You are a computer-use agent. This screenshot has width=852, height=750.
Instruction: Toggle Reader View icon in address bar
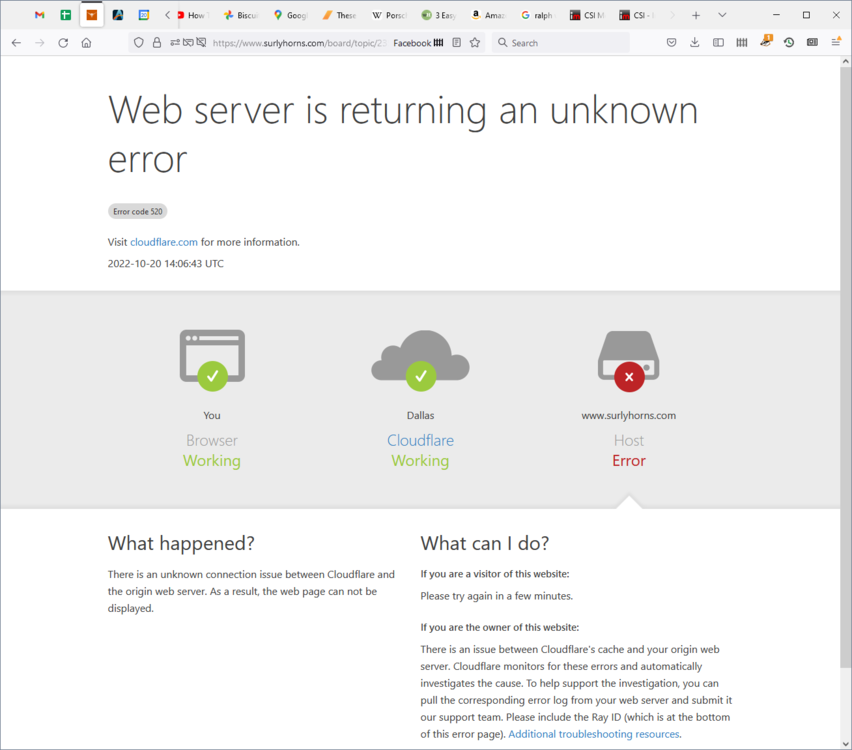[x=456, y=43]
